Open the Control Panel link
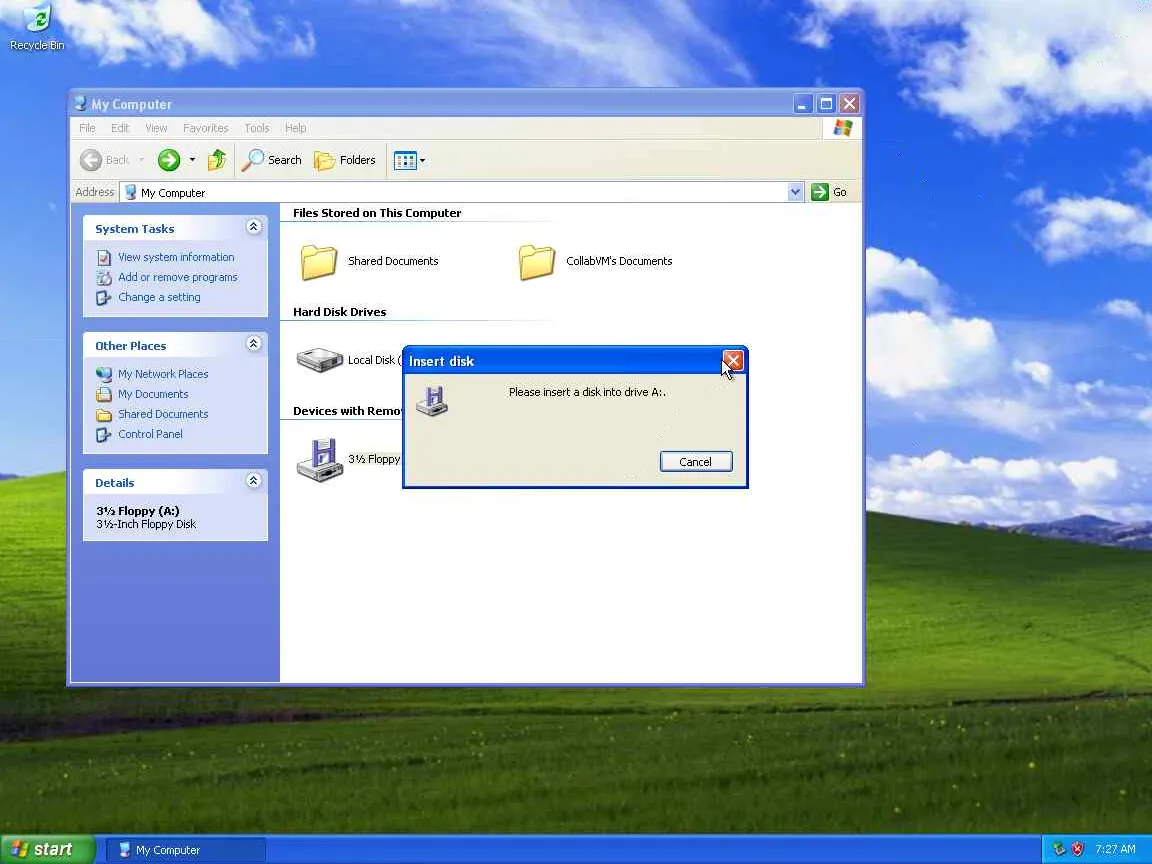Screen dimensions: 1152x864 150,433
